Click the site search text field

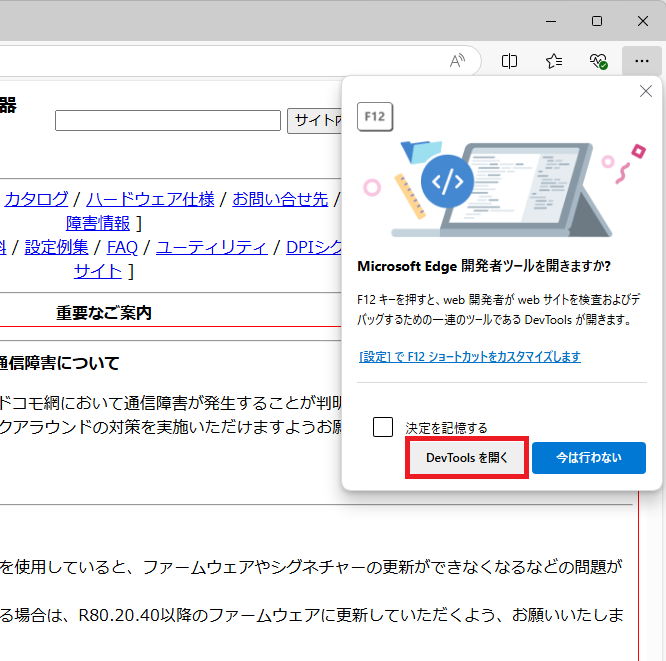point(168,121)
